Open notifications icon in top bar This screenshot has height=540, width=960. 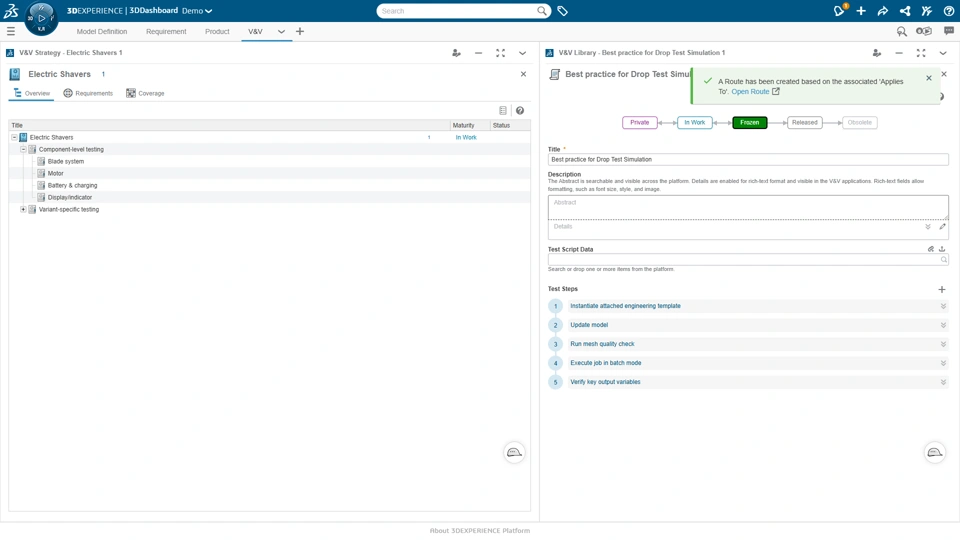(x=839, y=11)
